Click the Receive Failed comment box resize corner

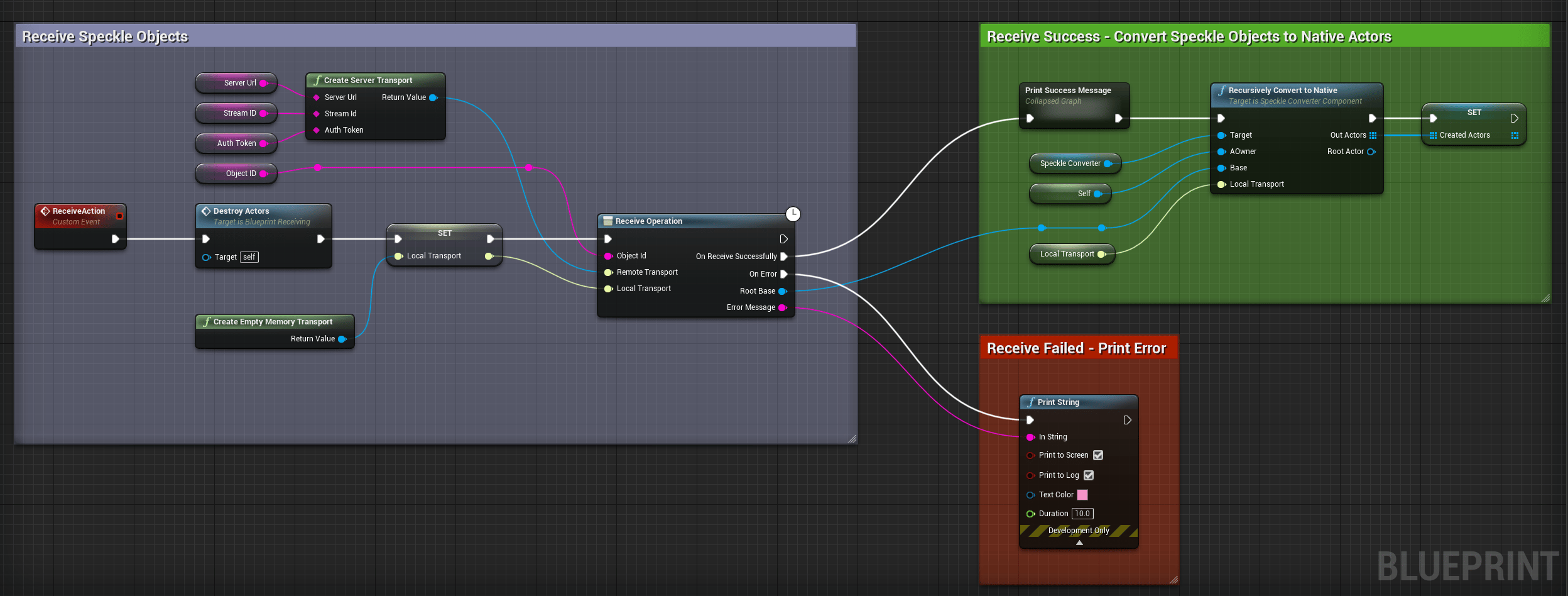[x=1173, y=580]
